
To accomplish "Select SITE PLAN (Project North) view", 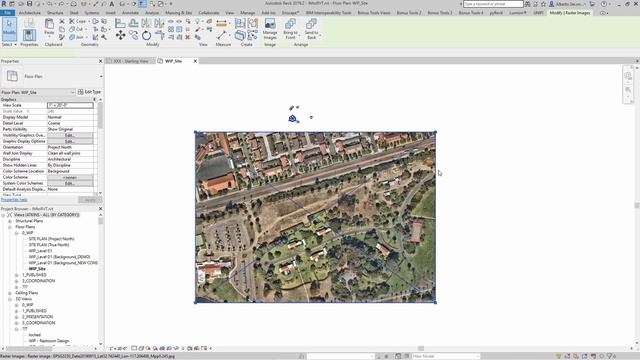I will (51, 239).
